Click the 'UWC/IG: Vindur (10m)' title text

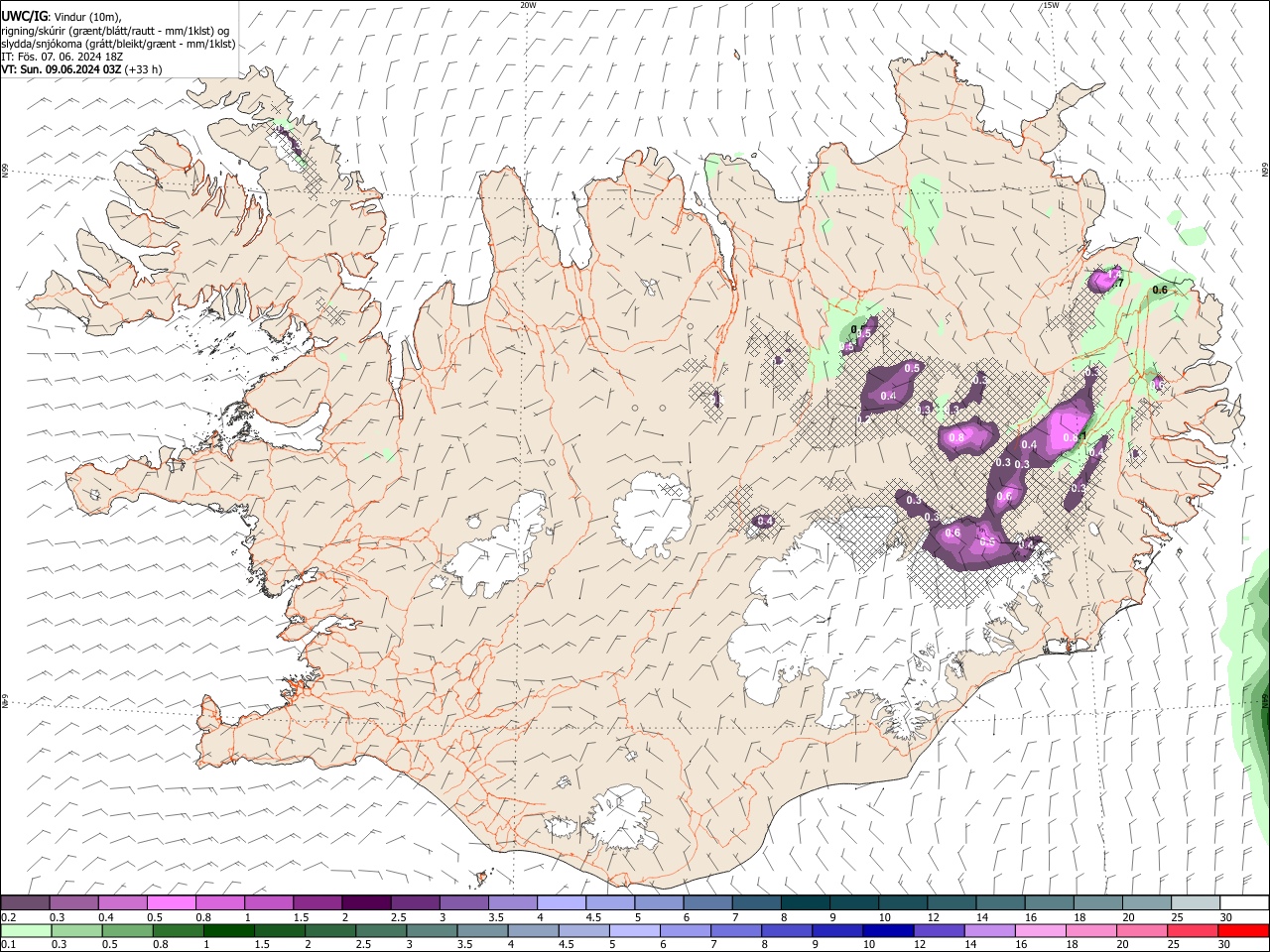pyautogui.click(x=62, y=17)
